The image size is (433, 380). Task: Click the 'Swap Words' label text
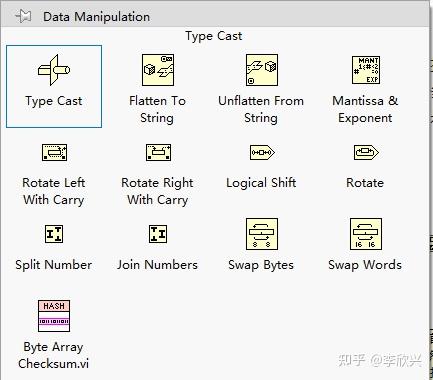(x=365, y=265)
